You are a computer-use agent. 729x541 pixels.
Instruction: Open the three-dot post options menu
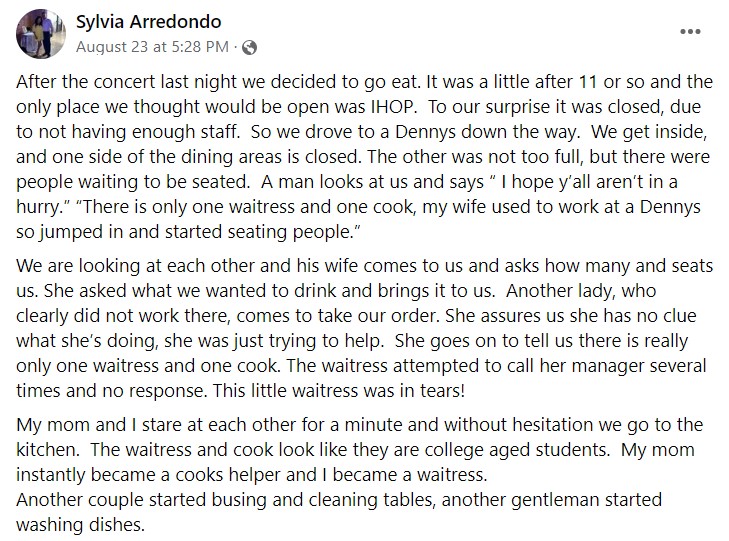tap(690, 32)
